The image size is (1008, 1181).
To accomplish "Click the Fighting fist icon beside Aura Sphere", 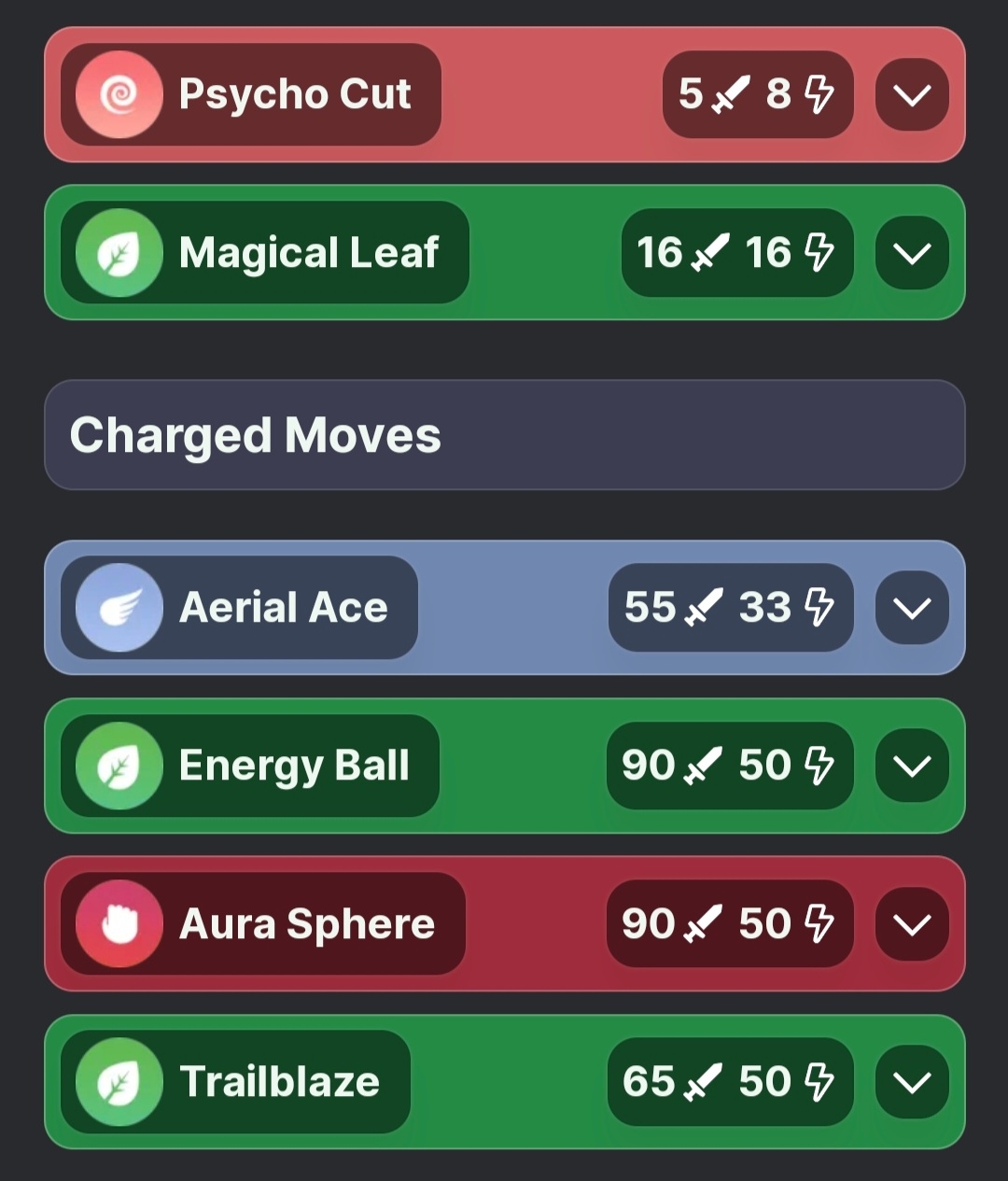I will [x=119, y=923].
